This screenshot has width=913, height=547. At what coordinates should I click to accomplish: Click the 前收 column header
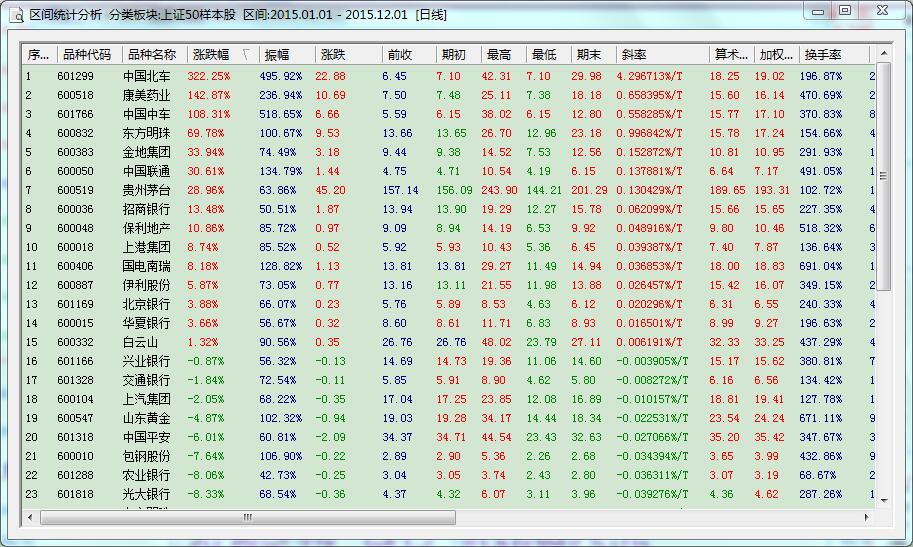[409, 55]
